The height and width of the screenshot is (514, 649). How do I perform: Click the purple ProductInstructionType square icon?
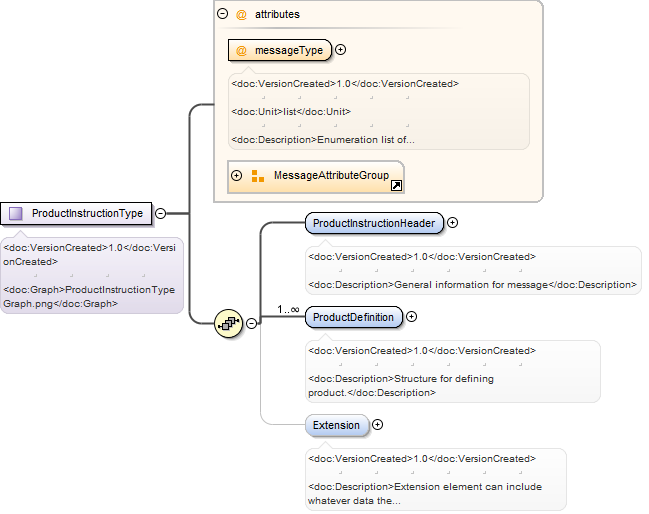coord(16,214)
